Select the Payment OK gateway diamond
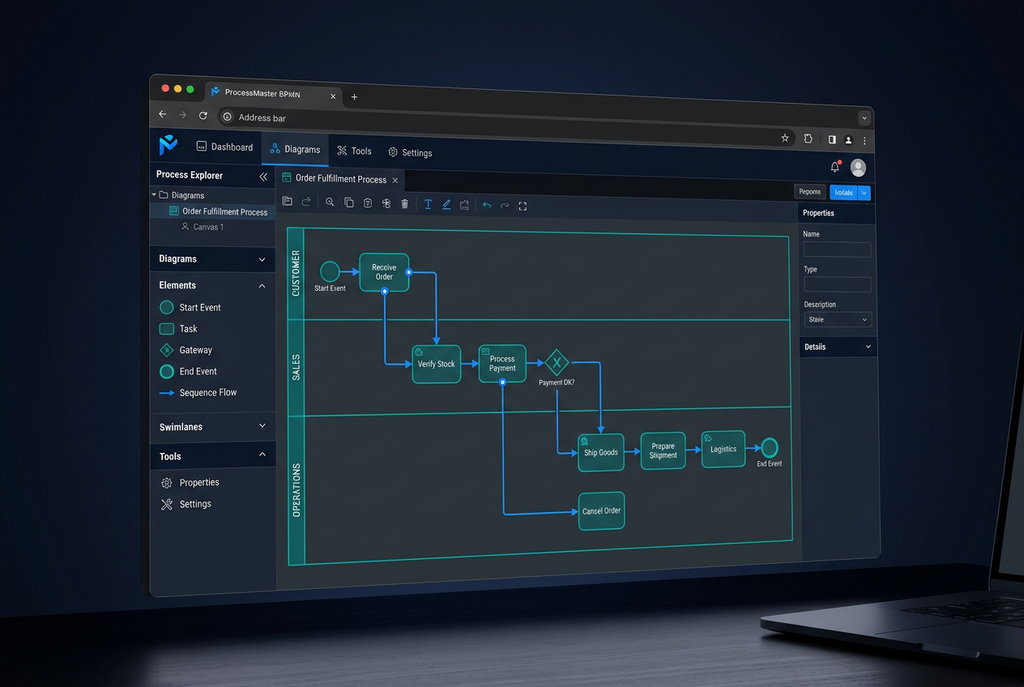 (x=557, y=362)
